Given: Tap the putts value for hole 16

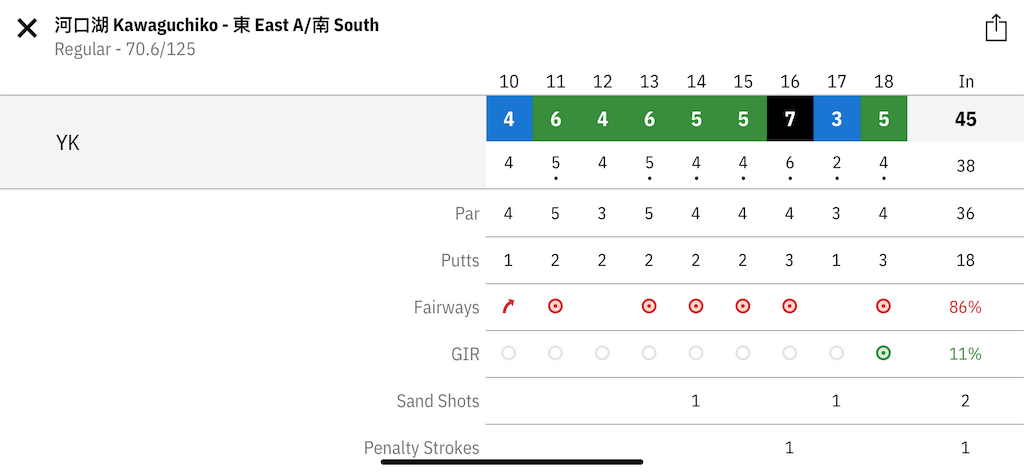Looking at the screenshot, I should tap(790, 261).
